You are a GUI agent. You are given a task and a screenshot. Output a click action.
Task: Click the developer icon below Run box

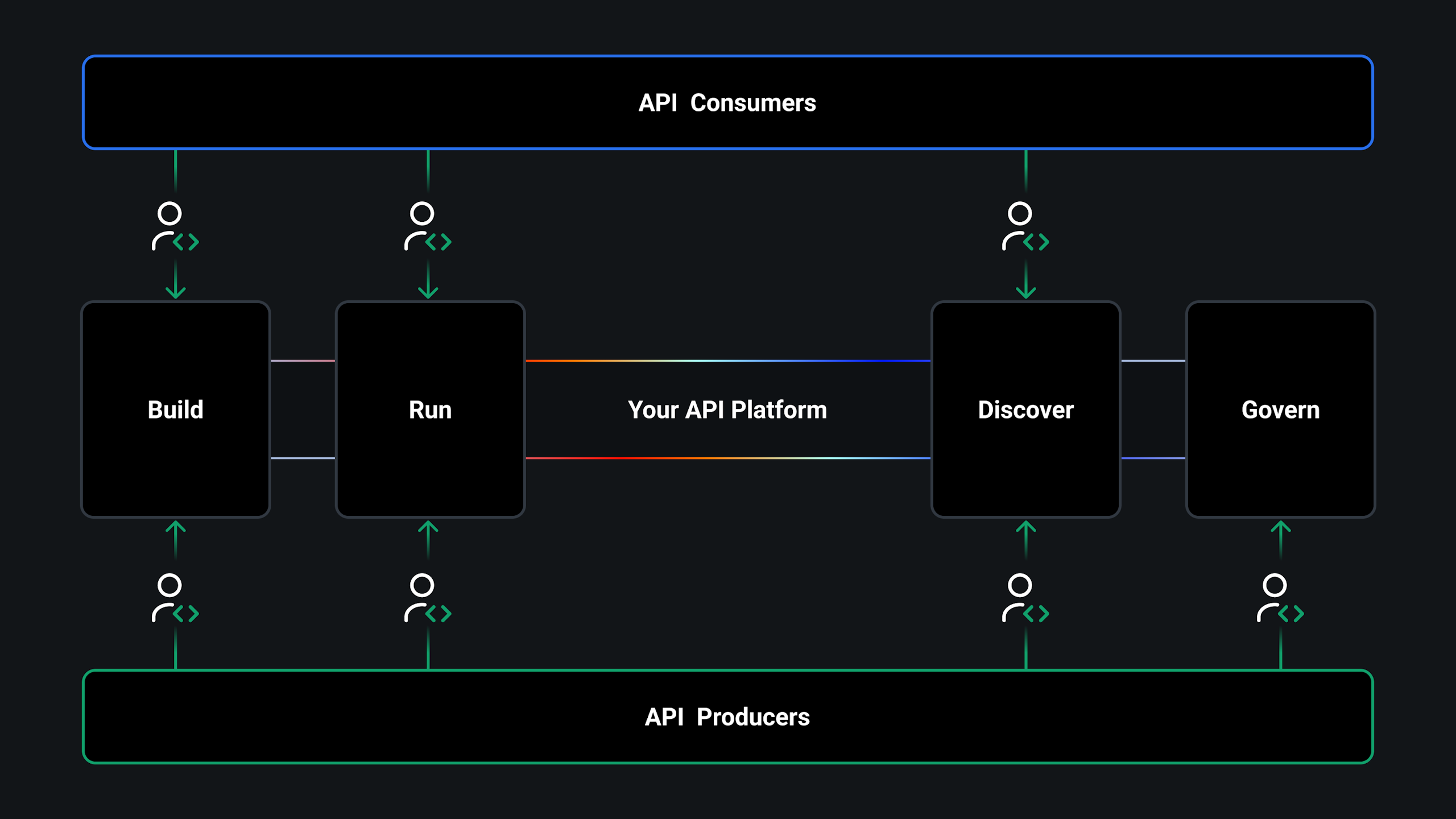[x=427, y=598]
